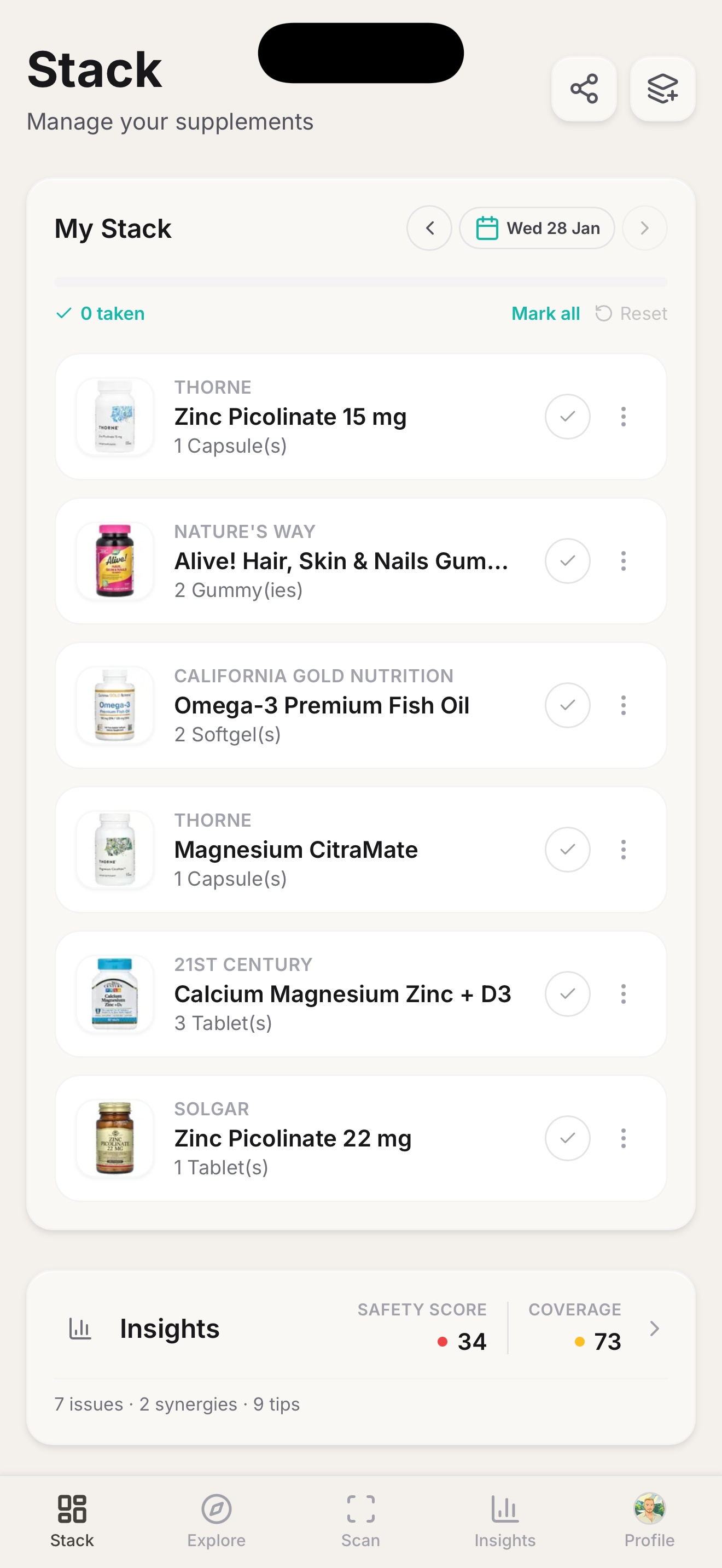
Task: Open the Explore compass tab
Action: [216, 1520]
